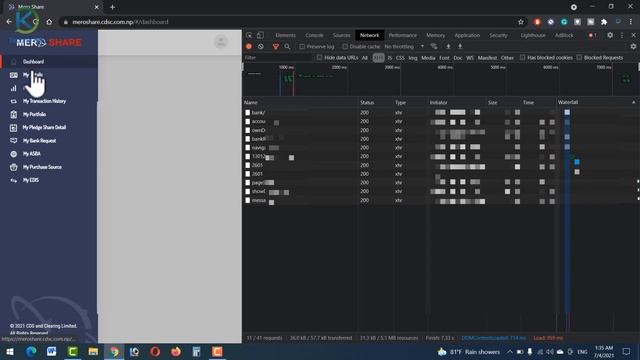Open DevTools settings gear icon
Image resolution: width=640 pixels, height=360 pixels.
[x=610, y=35]
